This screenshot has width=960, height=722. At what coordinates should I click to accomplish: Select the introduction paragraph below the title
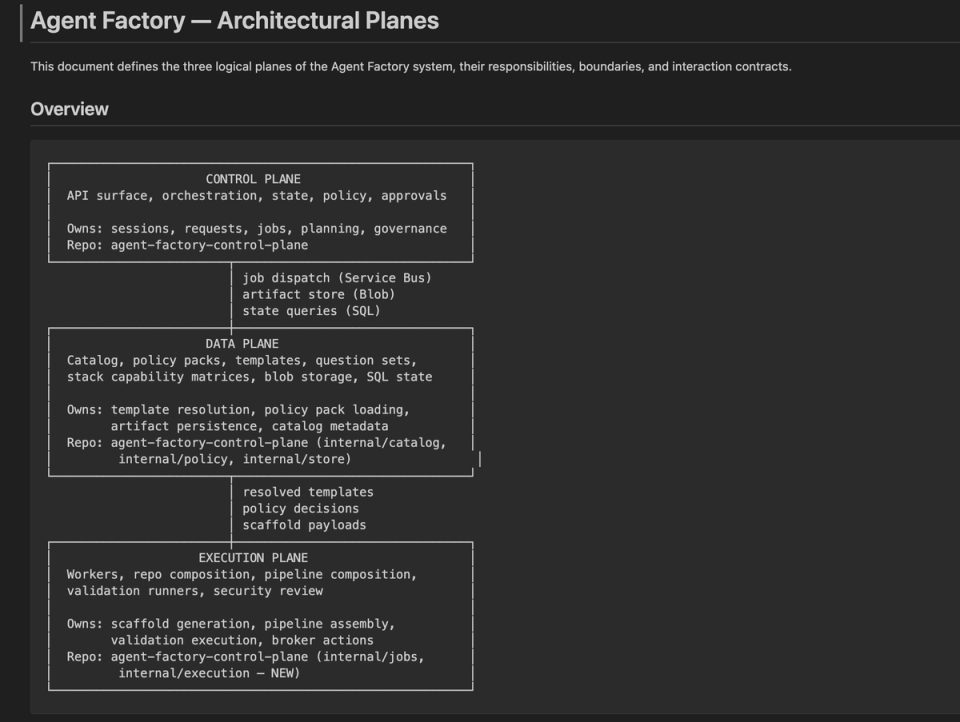pos(411,66)
